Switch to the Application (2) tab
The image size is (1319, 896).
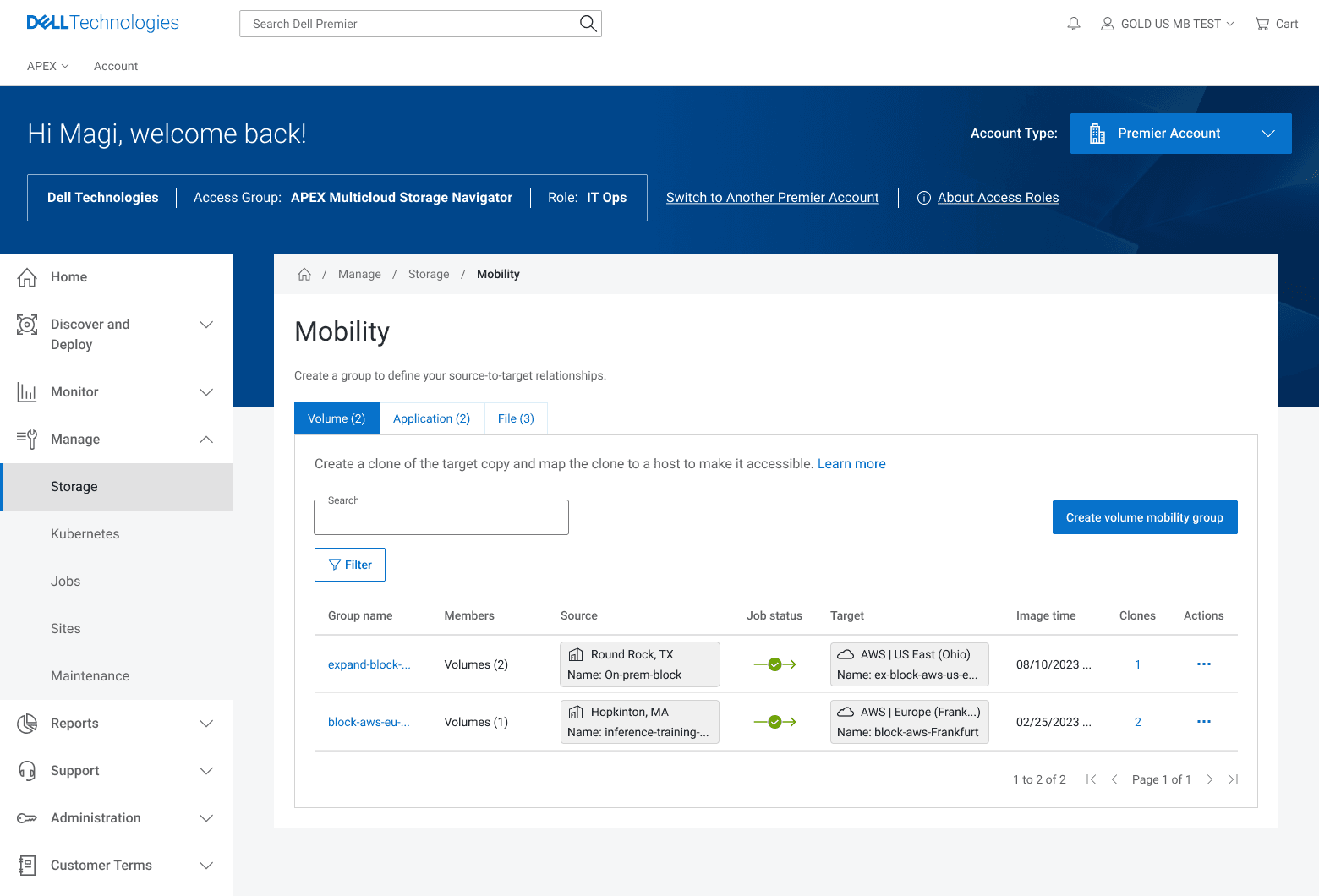point(432,418)
